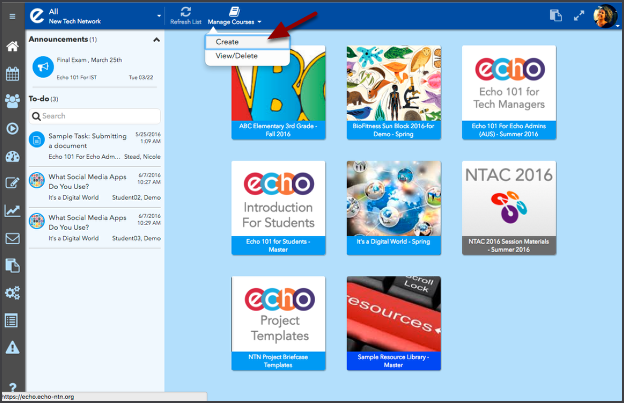The height and width of the screenshot is (403, 624).
Task: Click the document icon beside Sample Task
Action: pyautogui.click(x=37, y=140)
